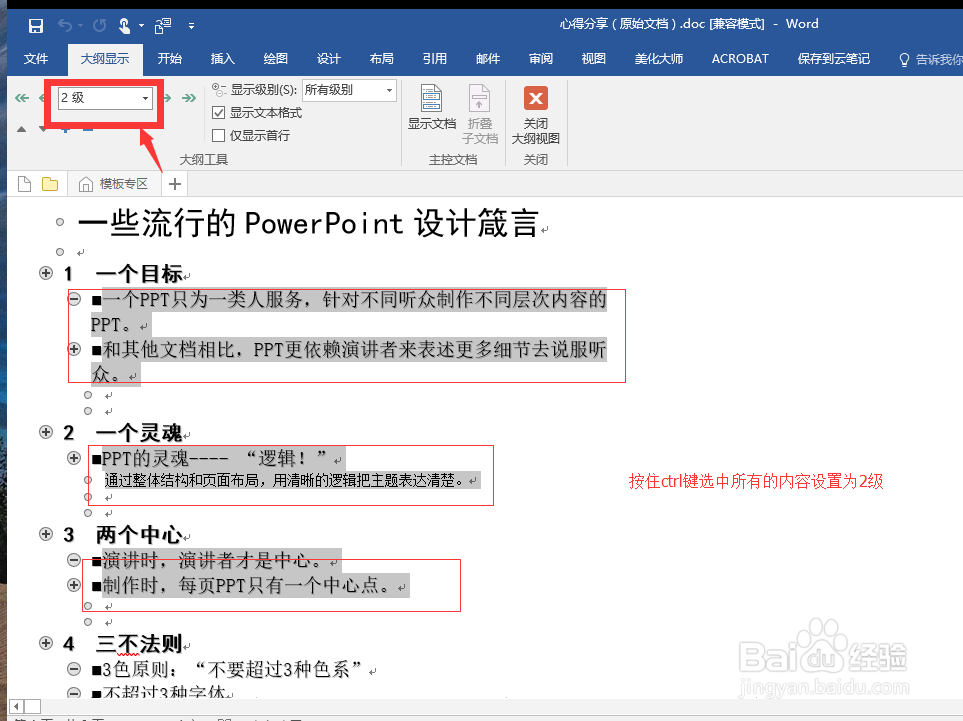Switch to the 视图 tab

pyautogui.click(x=593, y=59)
